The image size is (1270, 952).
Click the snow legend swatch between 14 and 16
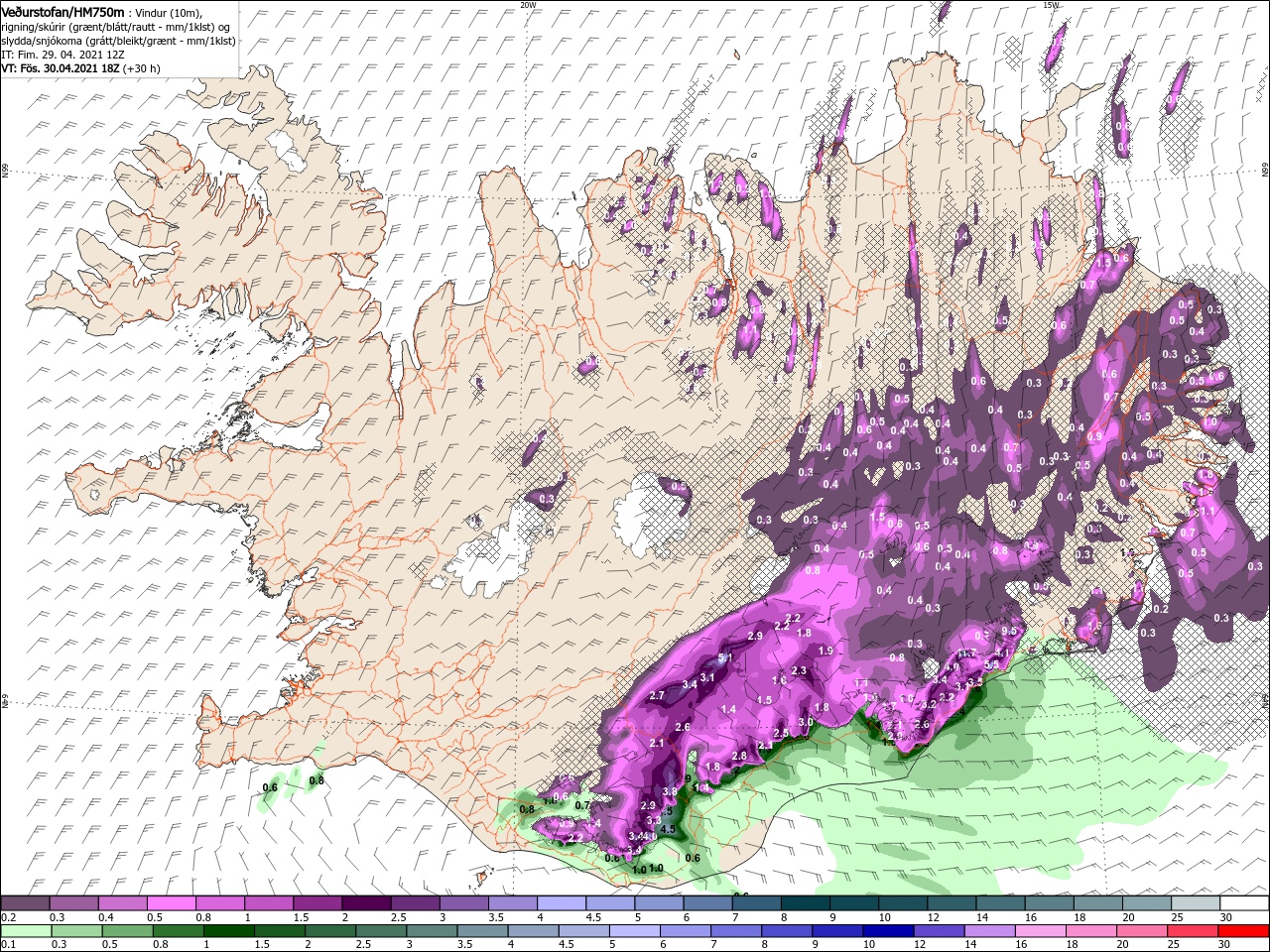pyautogui.click(x=1002, y=903)
